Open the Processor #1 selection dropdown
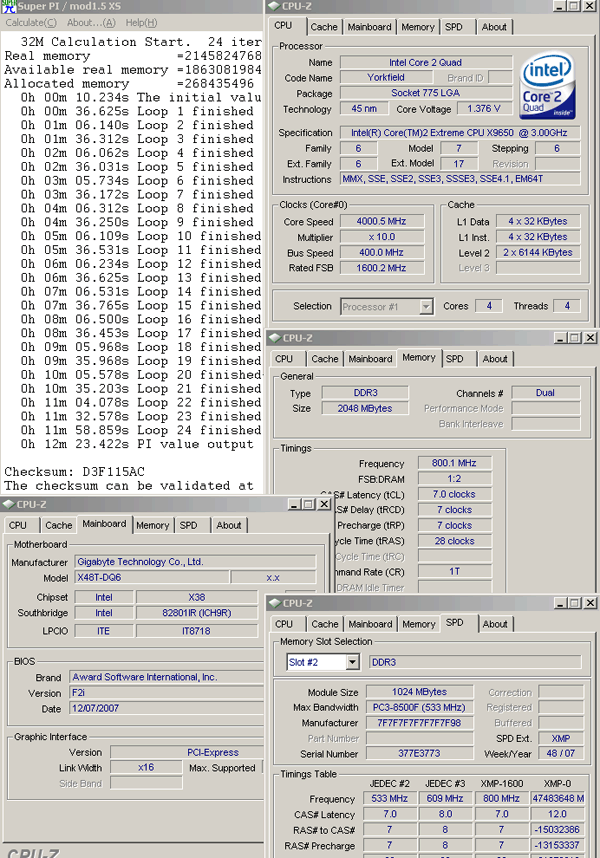The height and width of the screenshot is (858, 600). [x=427, y=307]
